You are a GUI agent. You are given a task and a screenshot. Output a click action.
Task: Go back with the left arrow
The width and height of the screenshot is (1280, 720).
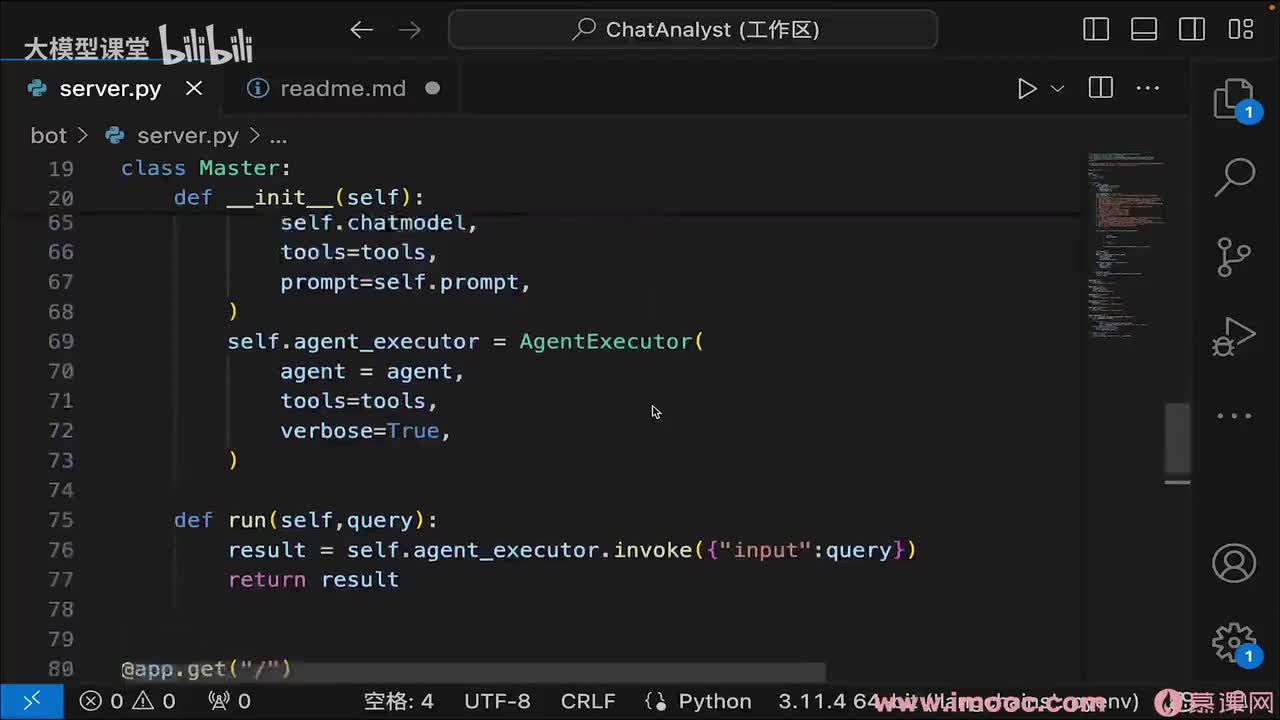(361, 30)
